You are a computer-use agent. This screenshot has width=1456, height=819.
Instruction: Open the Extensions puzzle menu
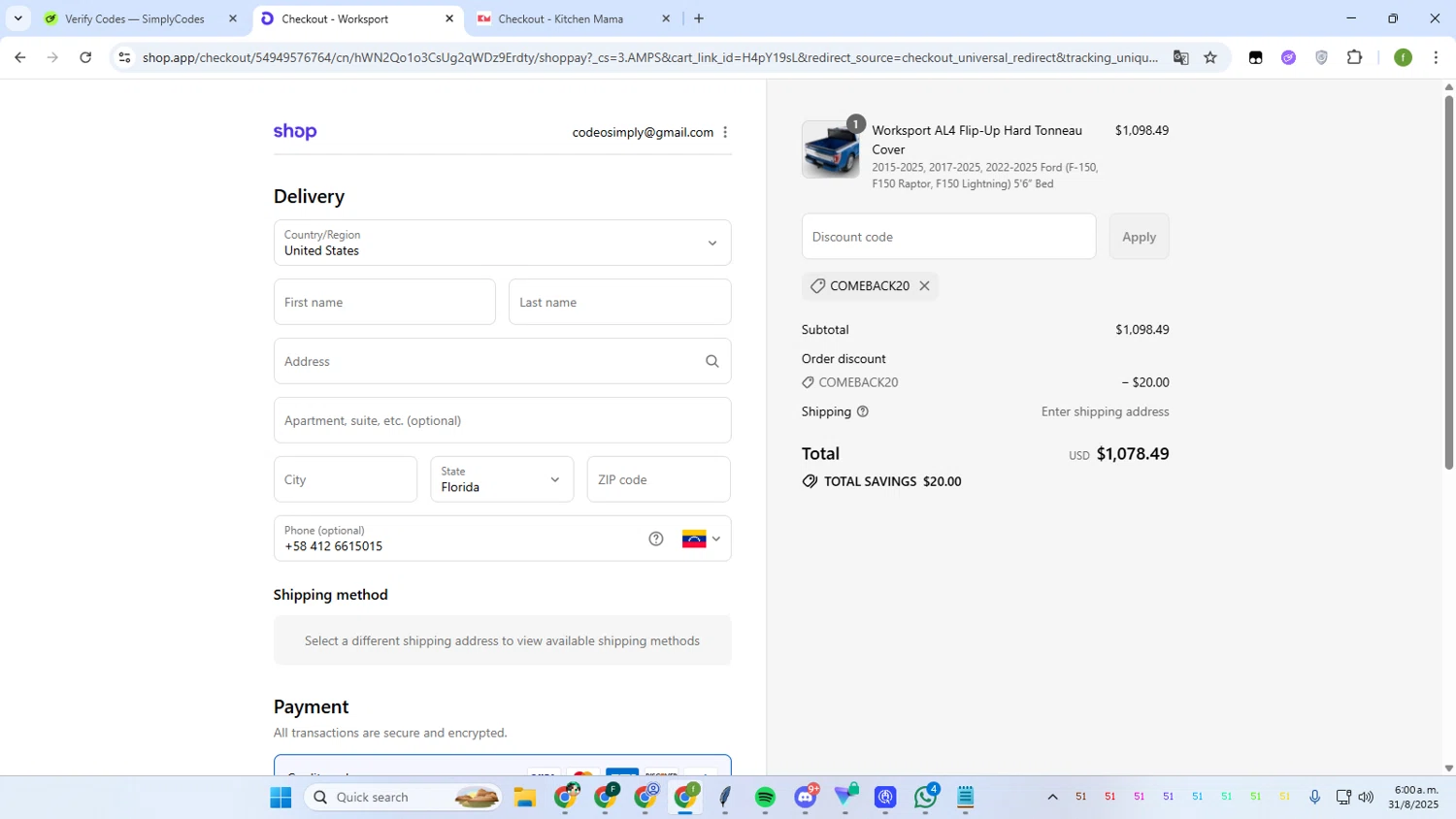click(1355, 57)
